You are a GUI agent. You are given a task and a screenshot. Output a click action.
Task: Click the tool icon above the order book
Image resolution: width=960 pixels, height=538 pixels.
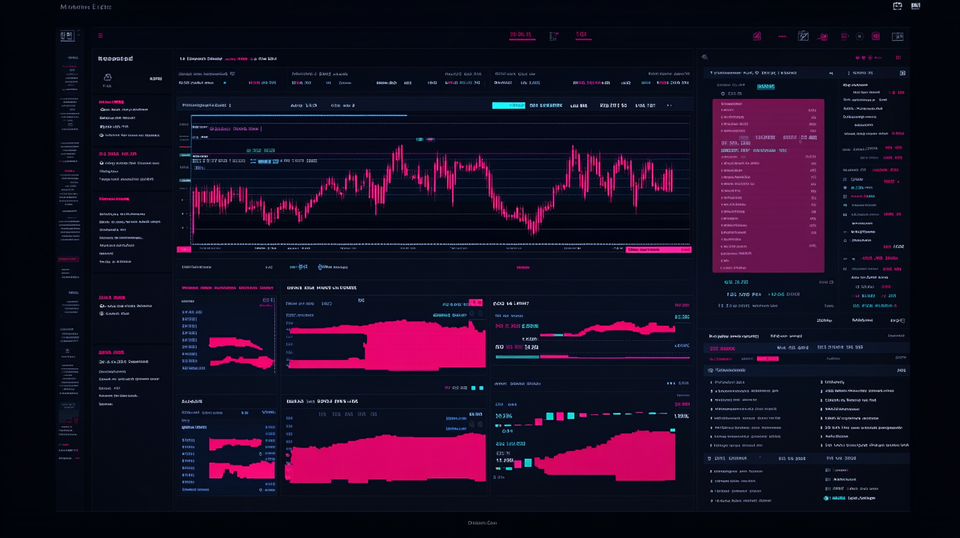[x=704, y=58]
